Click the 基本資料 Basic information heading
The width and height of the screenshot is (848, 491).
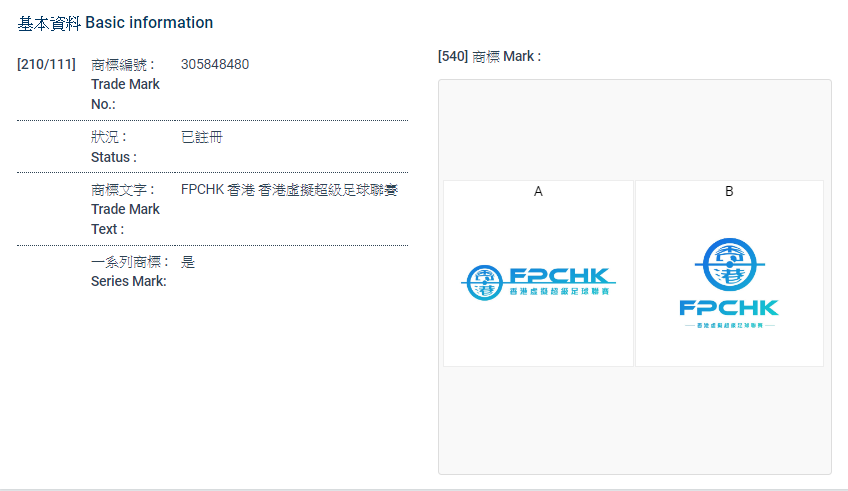115,22
